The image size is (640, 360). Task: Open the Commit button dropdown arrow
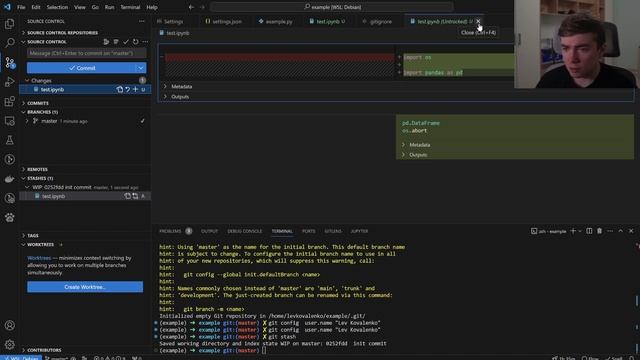point(141,68)
